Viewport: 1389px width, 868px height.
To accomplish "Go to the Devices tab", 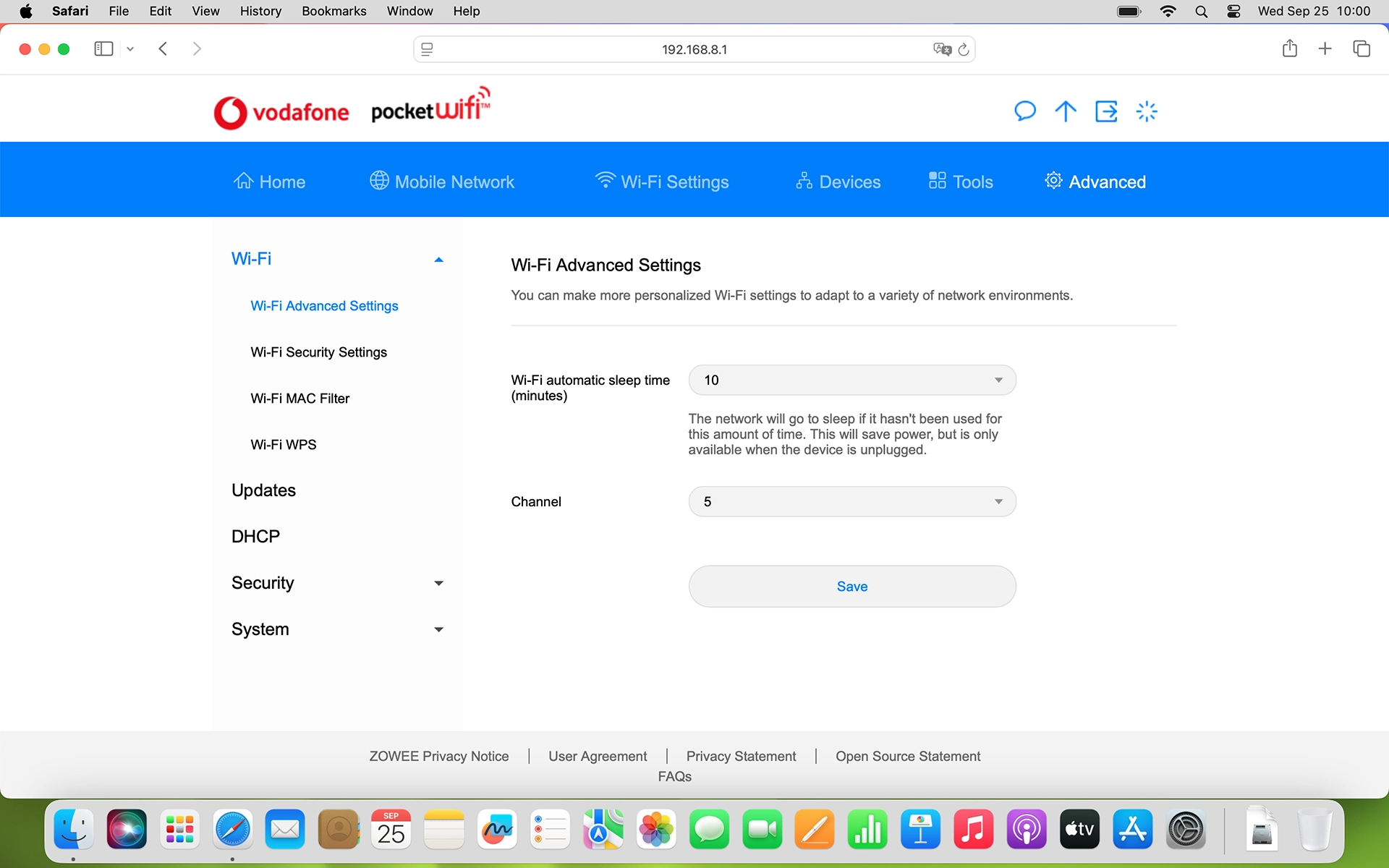I will tap(838, 182).
